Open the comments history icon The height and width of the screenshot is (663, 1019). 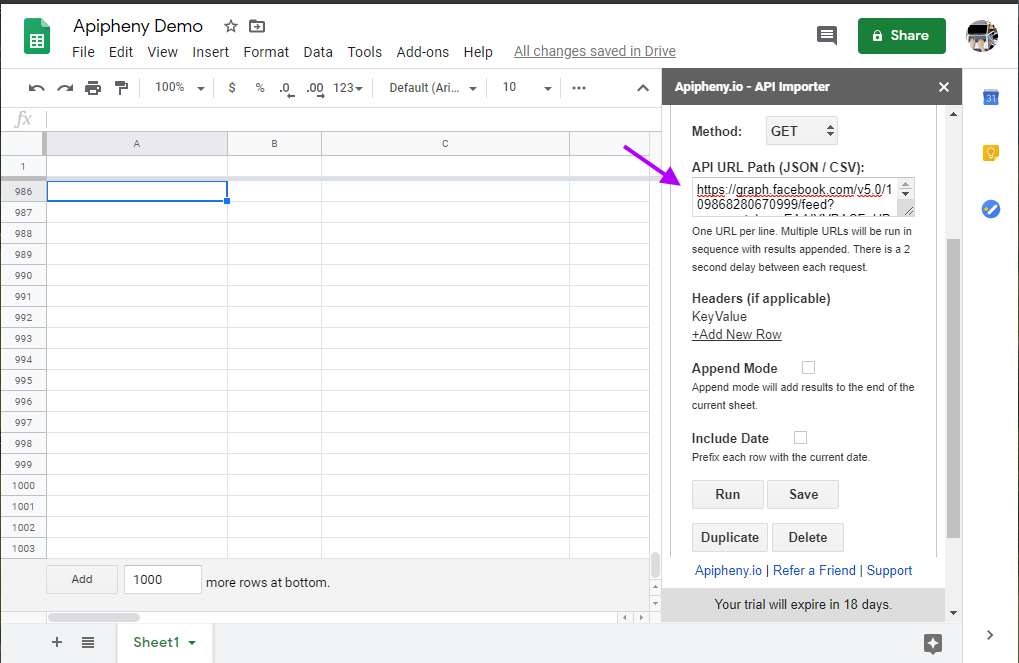coord(827,35)
